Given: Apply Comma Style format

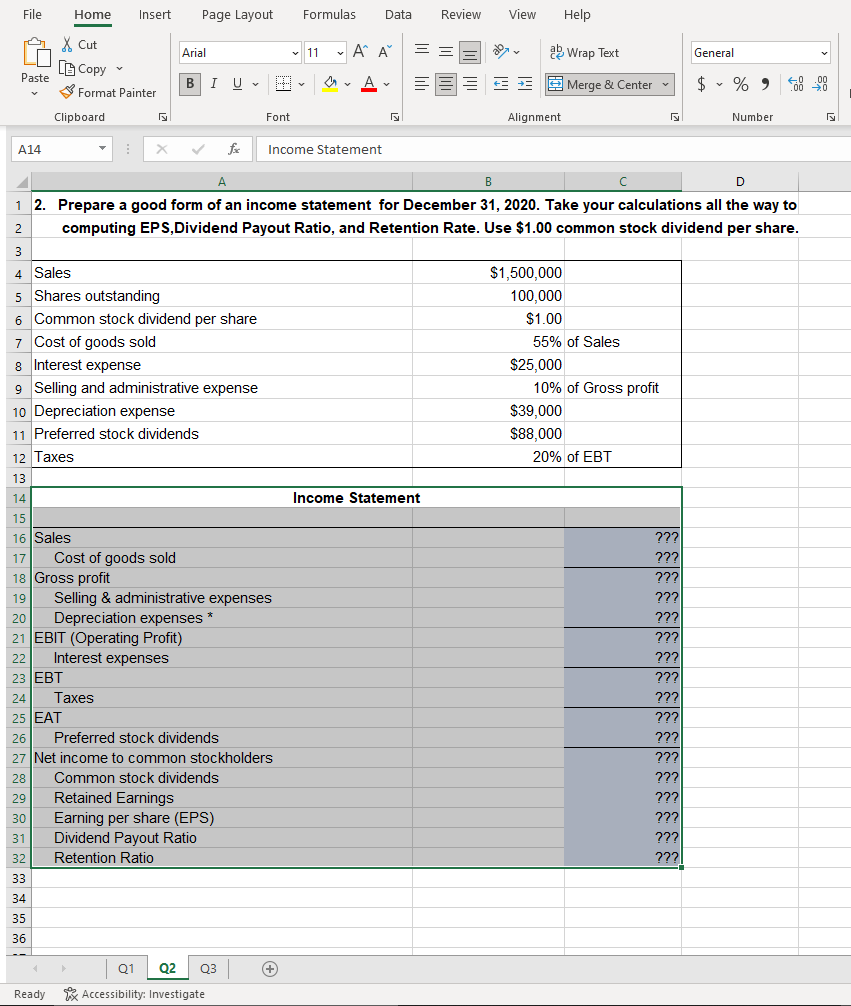Looking at the screenshot, I should coord(765,84).
